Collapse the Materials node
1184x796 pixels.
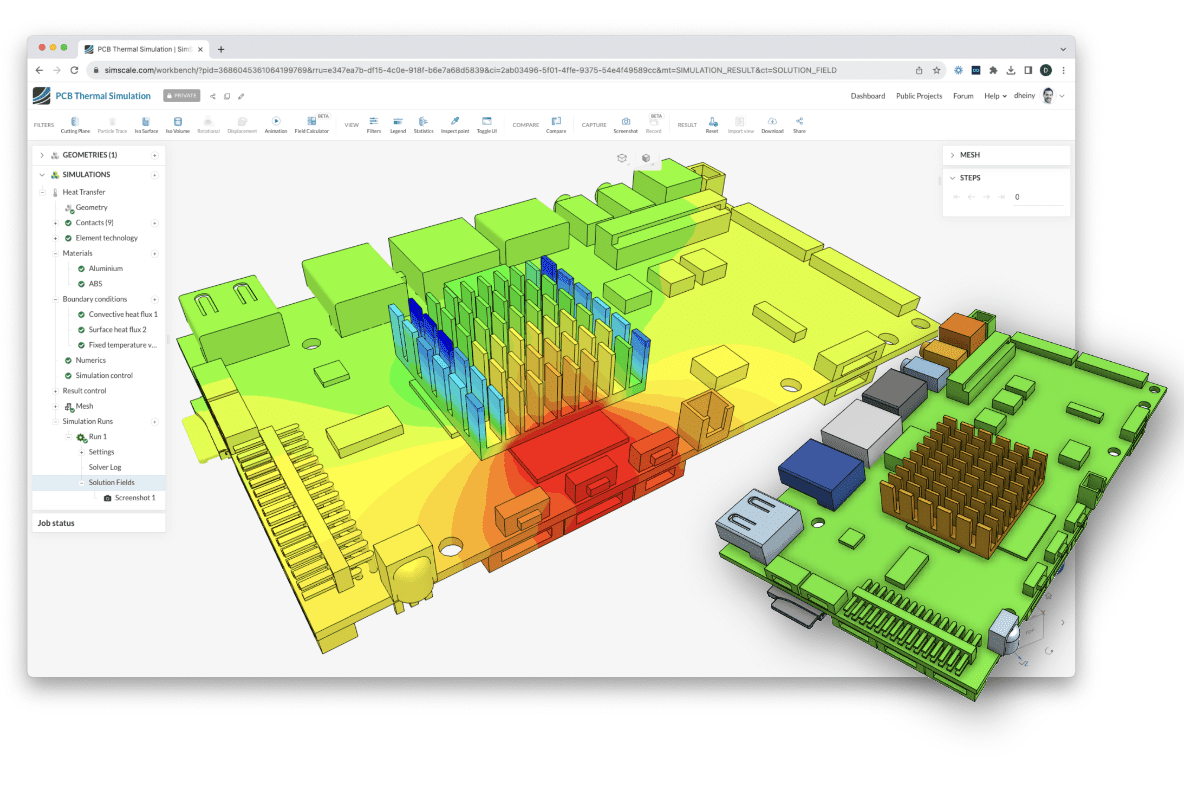click(x=55, y=253)
